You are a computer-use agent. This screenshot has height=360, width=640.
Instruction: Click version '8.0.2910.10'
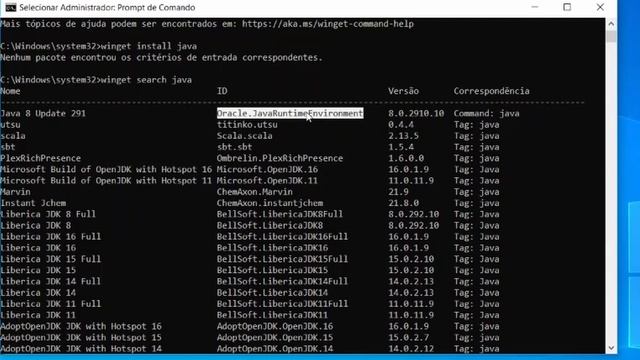(416, 113)
